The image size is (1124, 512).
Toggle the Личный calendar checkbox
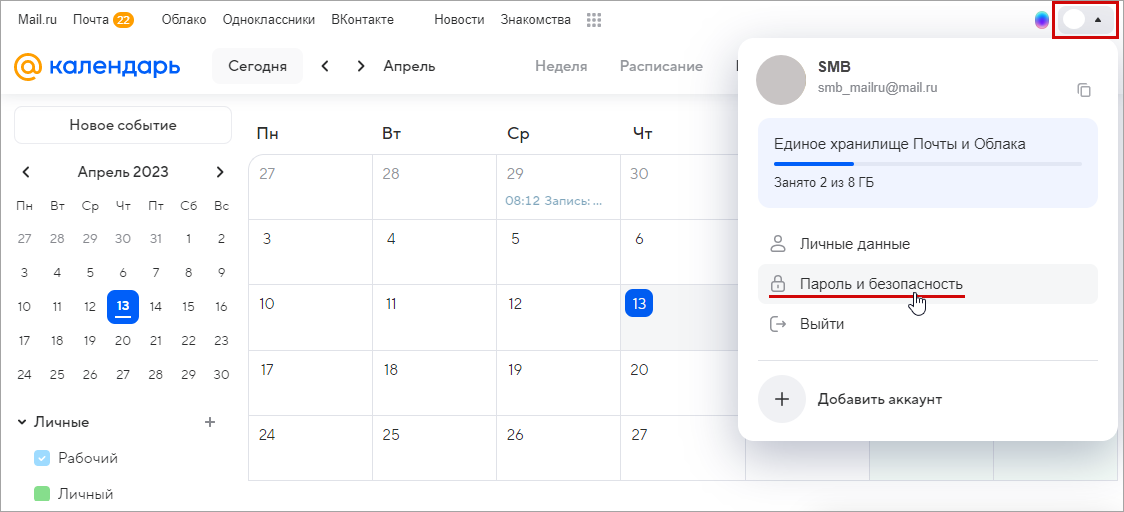point(42,494)
